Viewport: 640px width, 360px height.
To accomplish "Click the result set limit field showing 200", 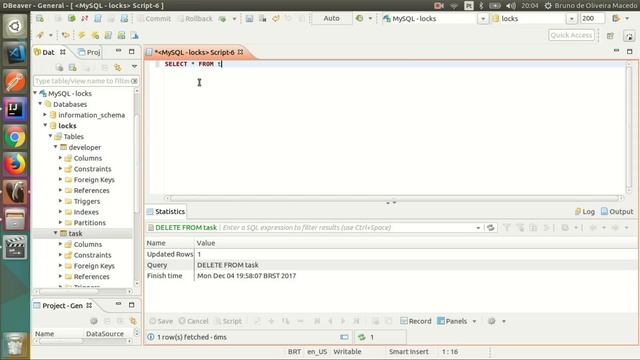I will [x=592, y=19].
